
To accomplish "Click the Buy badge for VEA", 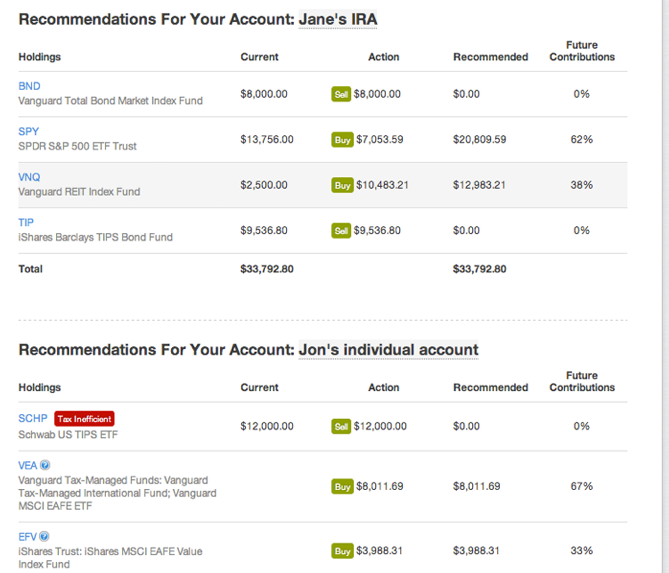I will click(342, 487).
